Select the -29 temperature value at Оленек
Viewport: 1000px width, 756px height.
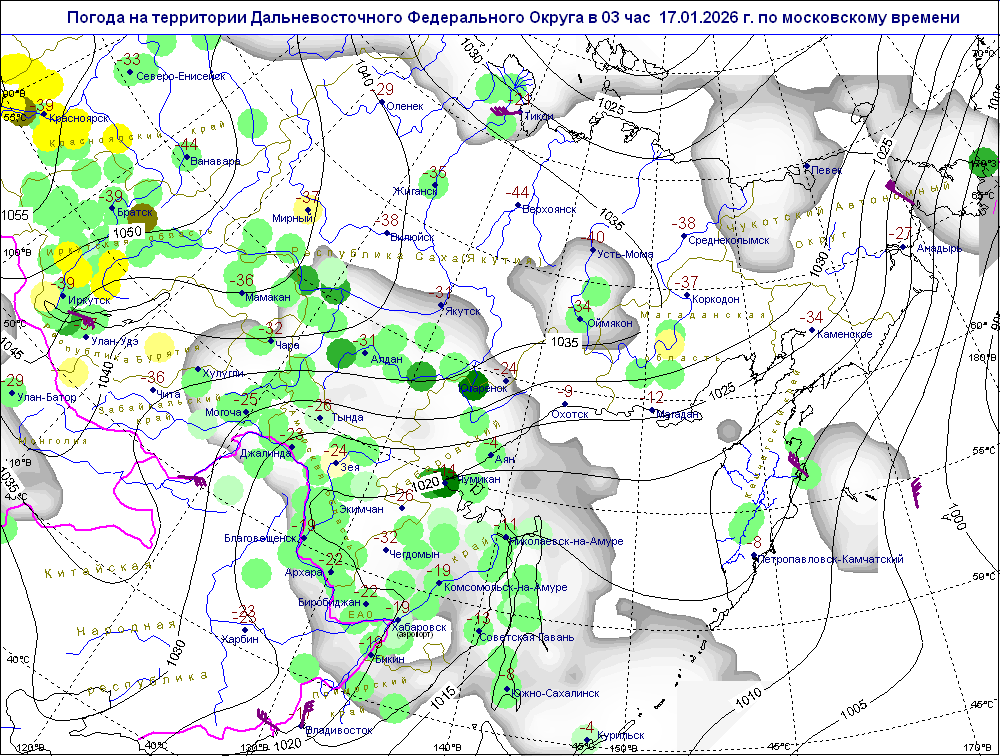click(x=382, y=90)
